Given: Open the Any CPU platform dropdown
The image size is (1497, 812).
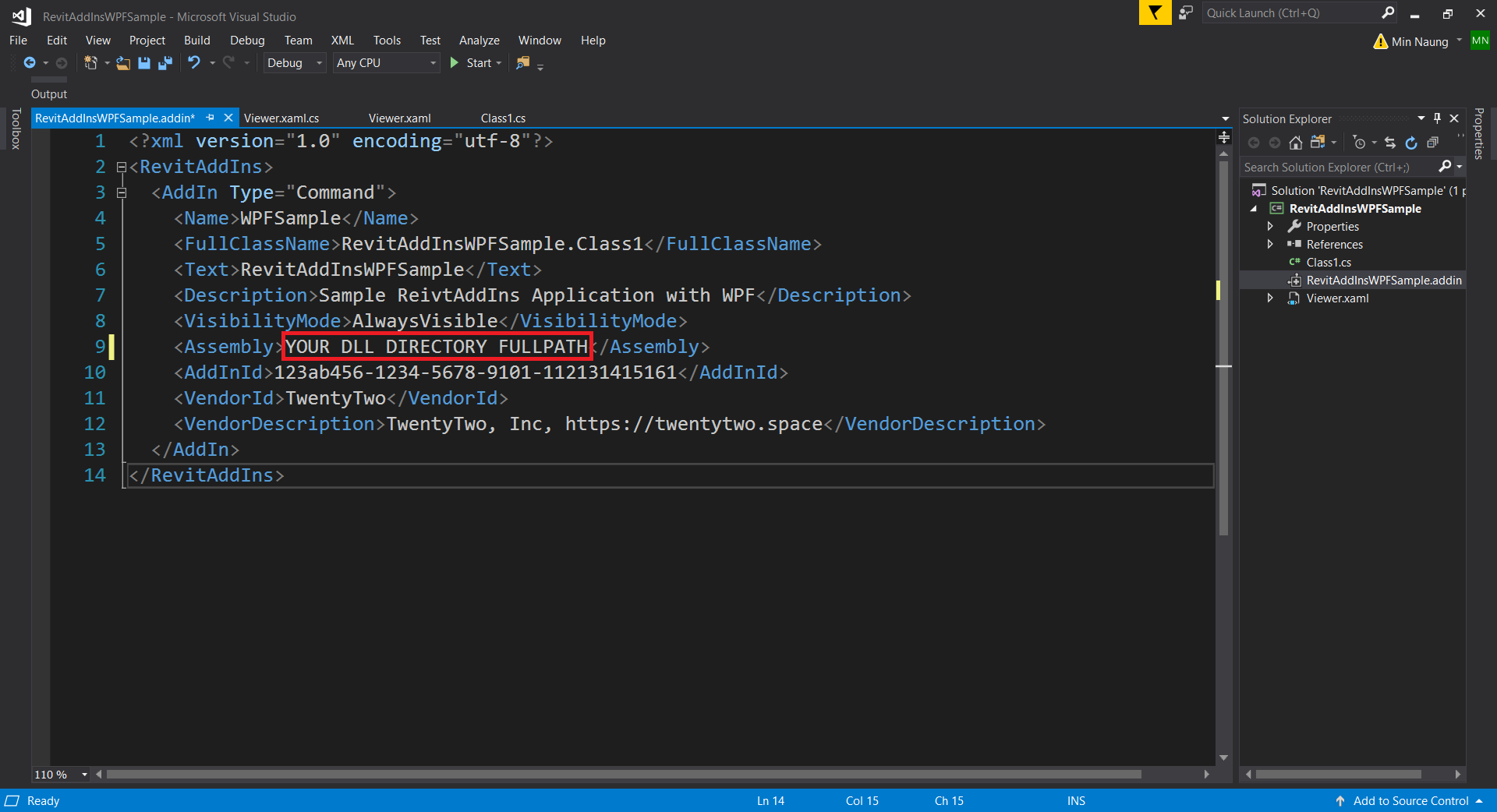Looking at the screenshot, I should pos(386,63).
